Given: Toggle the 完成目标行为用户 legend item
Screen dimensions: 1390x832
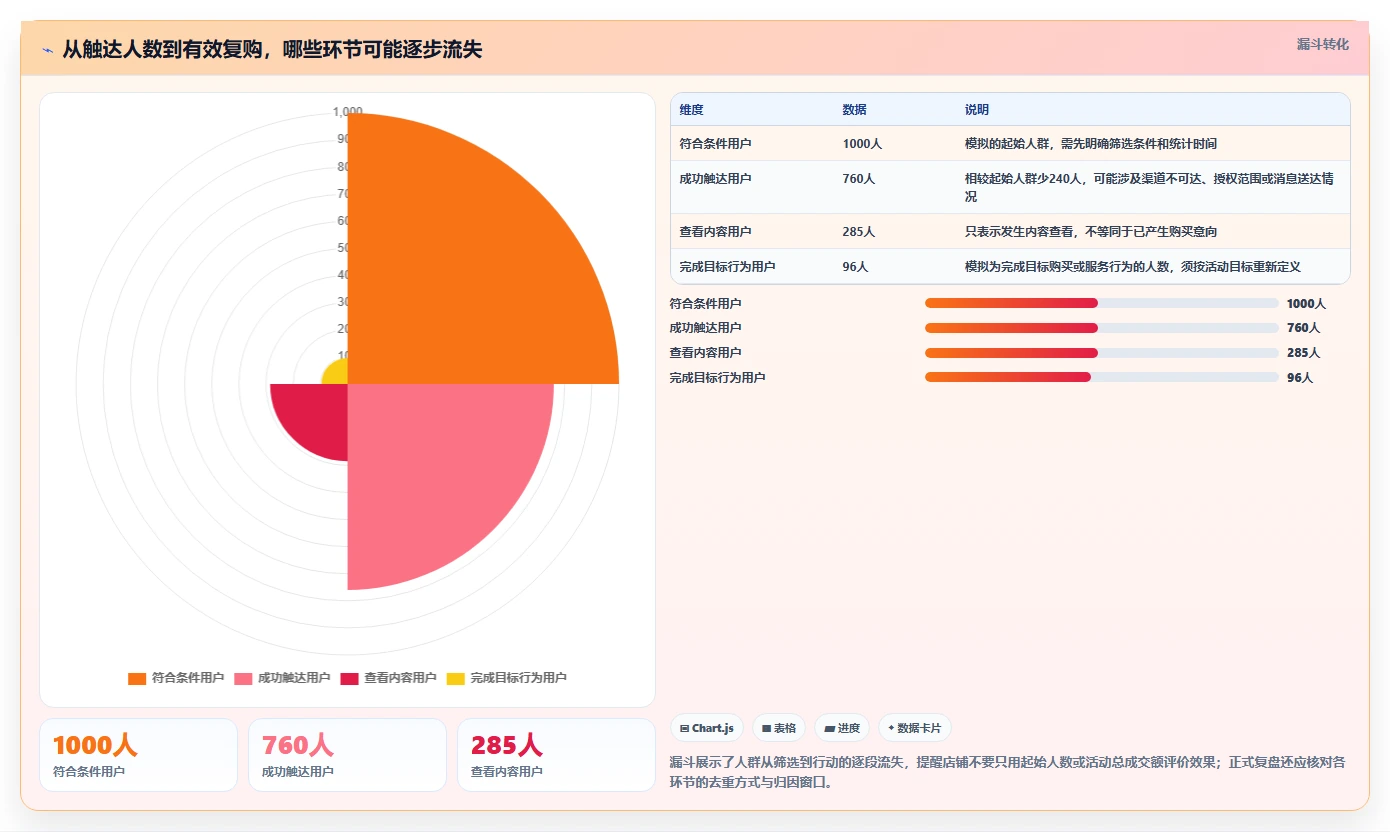Looking at the screenshot, I should [507, 678].
